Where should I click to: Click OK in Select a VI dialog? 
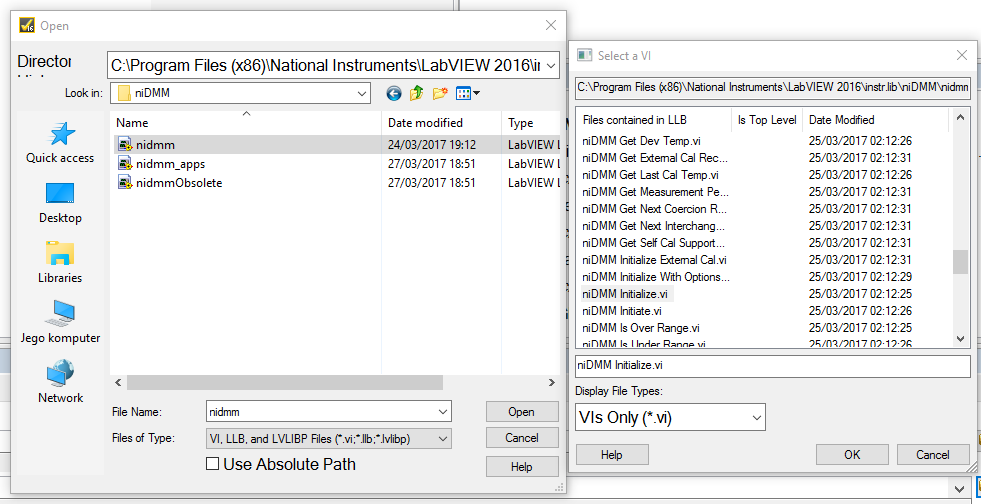coord(852,455)
